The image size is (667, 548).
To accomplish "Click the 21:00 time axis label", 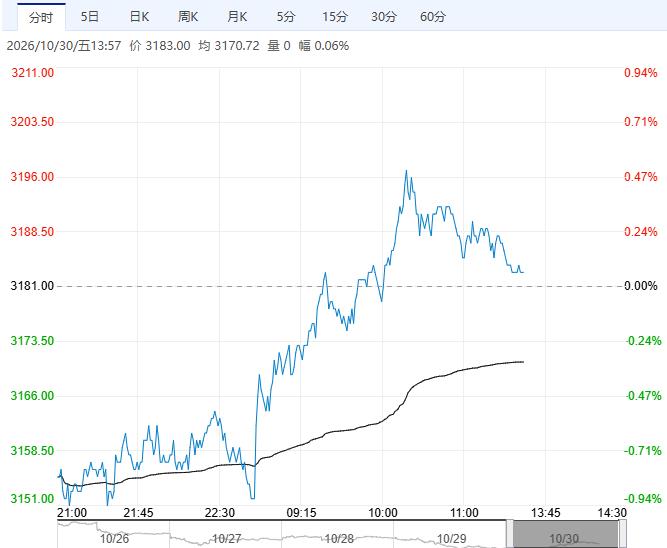I will tap(72, 513).
